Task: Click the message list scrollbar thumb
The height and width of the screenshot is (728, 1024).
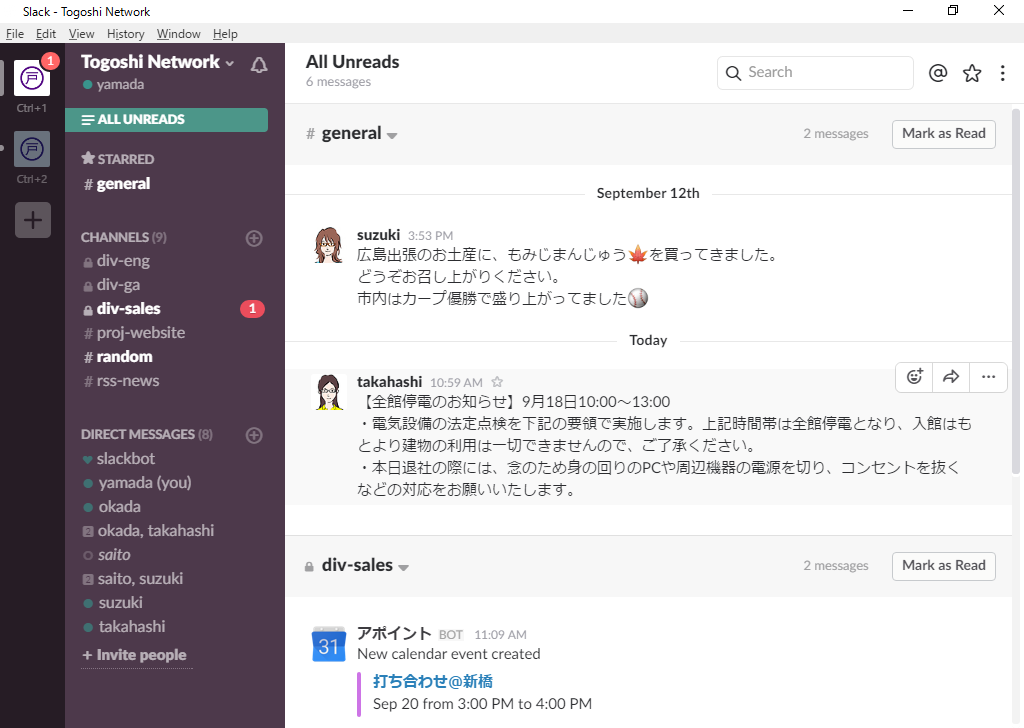Action: [1016, 291]
